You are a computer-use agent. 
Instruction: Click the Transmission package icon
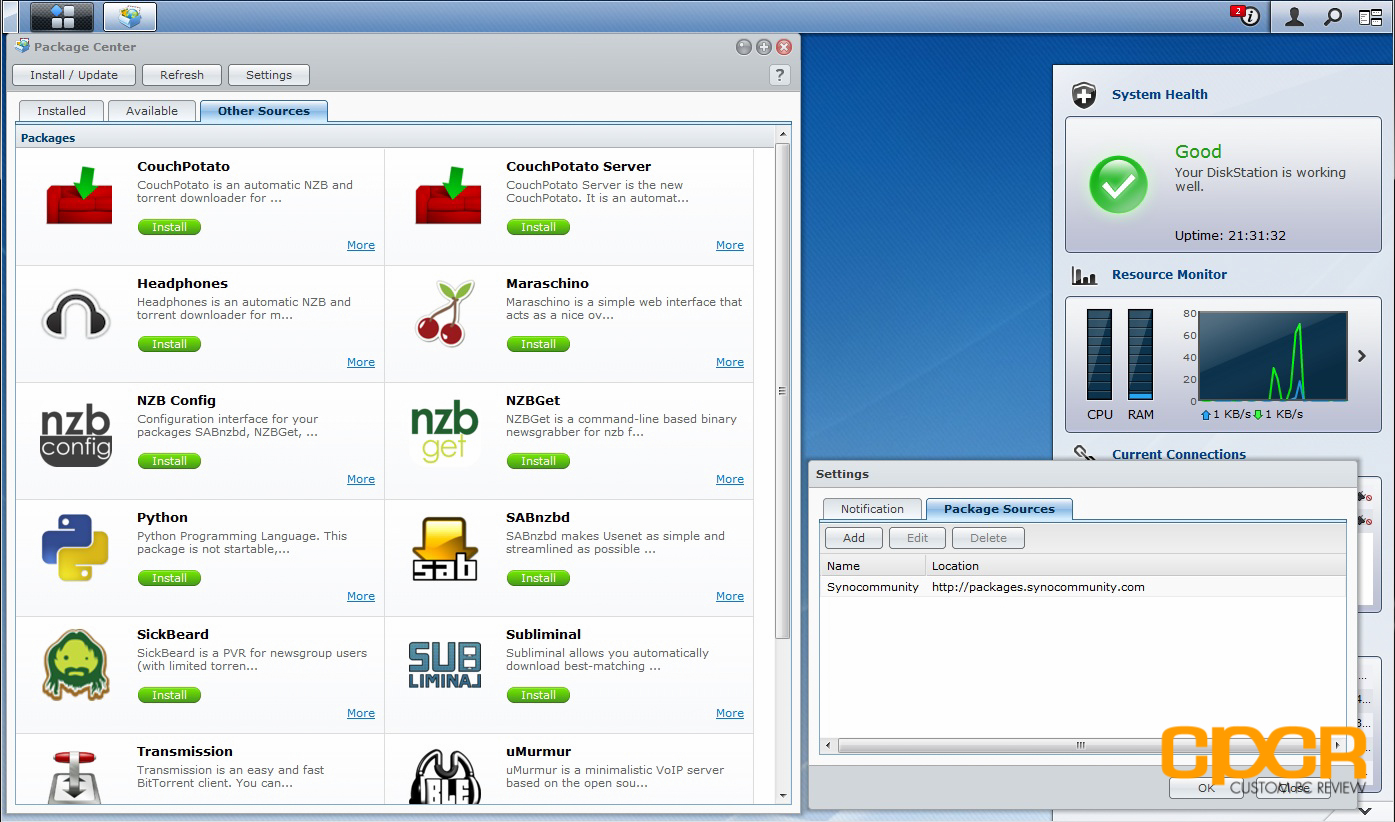click(x=75, y=776)
